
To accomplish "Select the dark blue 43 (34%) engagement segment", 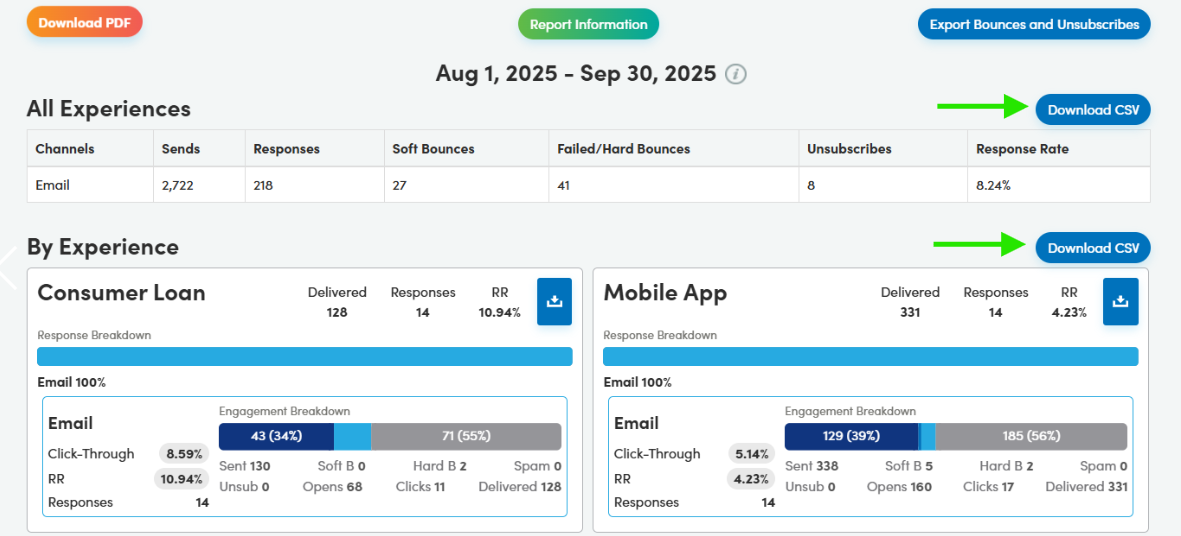I will pyautogui.click(x=276, y=437).
